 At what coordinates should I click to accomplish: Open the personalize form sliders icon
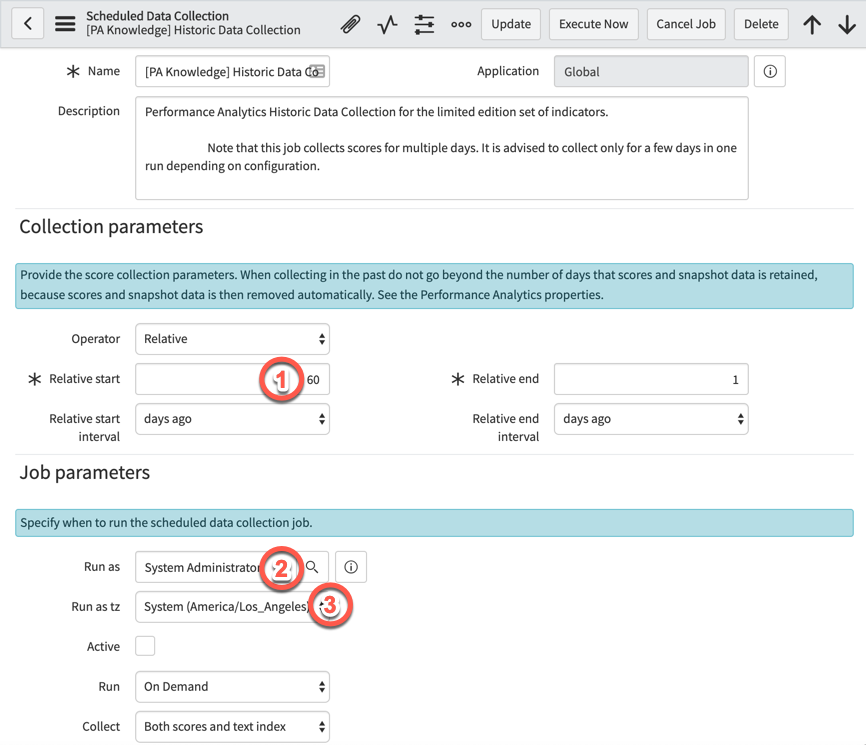point(424,24)
